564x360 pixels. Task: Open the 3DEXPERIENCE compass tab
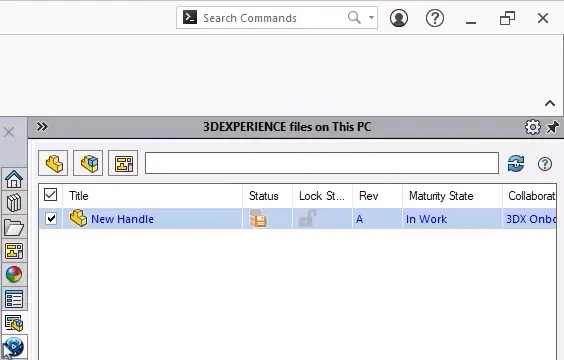click(x=14, y=347)
